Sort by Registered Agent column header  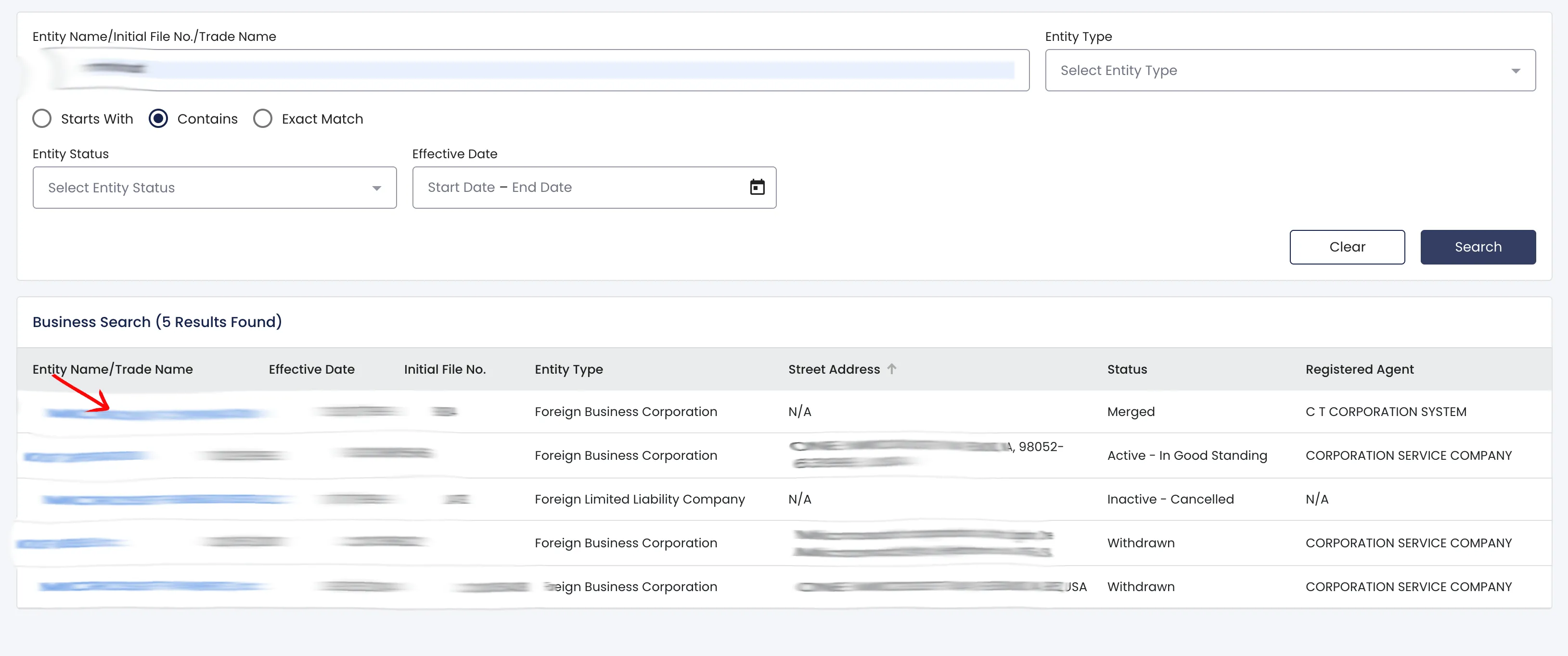point(1359,369)
